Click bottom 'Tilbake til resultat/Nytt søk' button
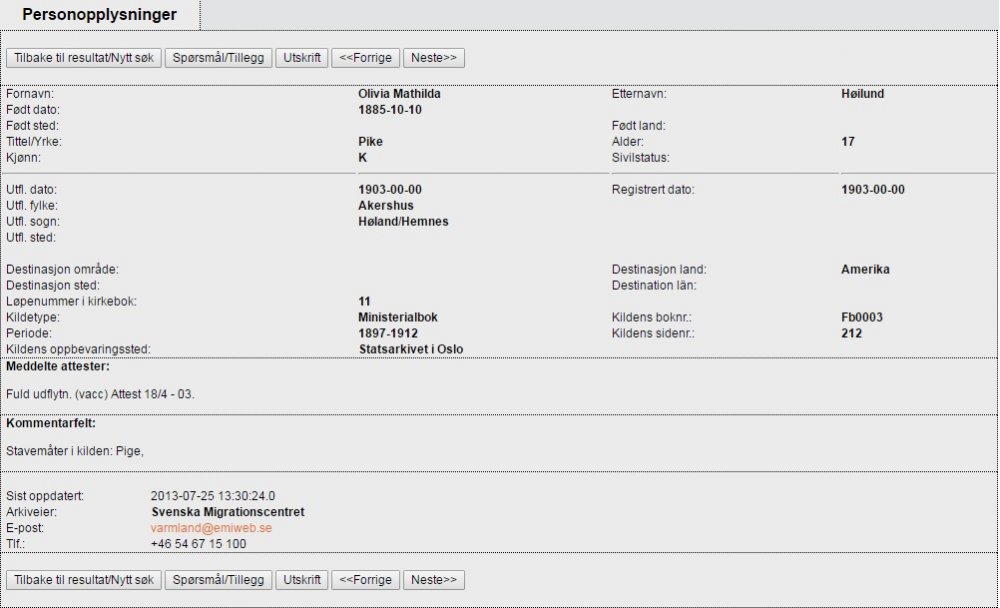 (x=84, y=580)
